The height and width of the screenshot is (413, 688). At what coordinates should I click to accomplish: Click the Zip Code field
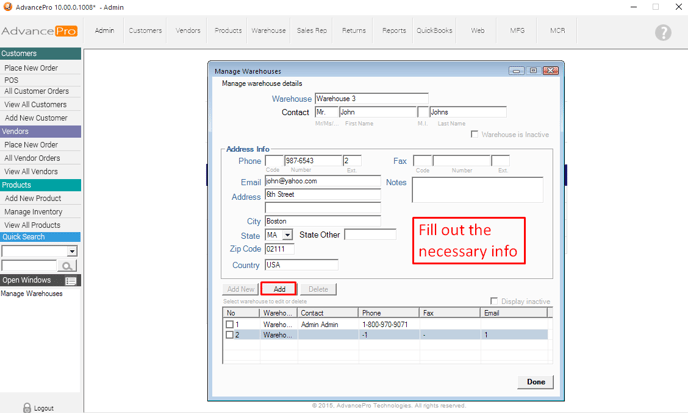[x=281, y=249]
